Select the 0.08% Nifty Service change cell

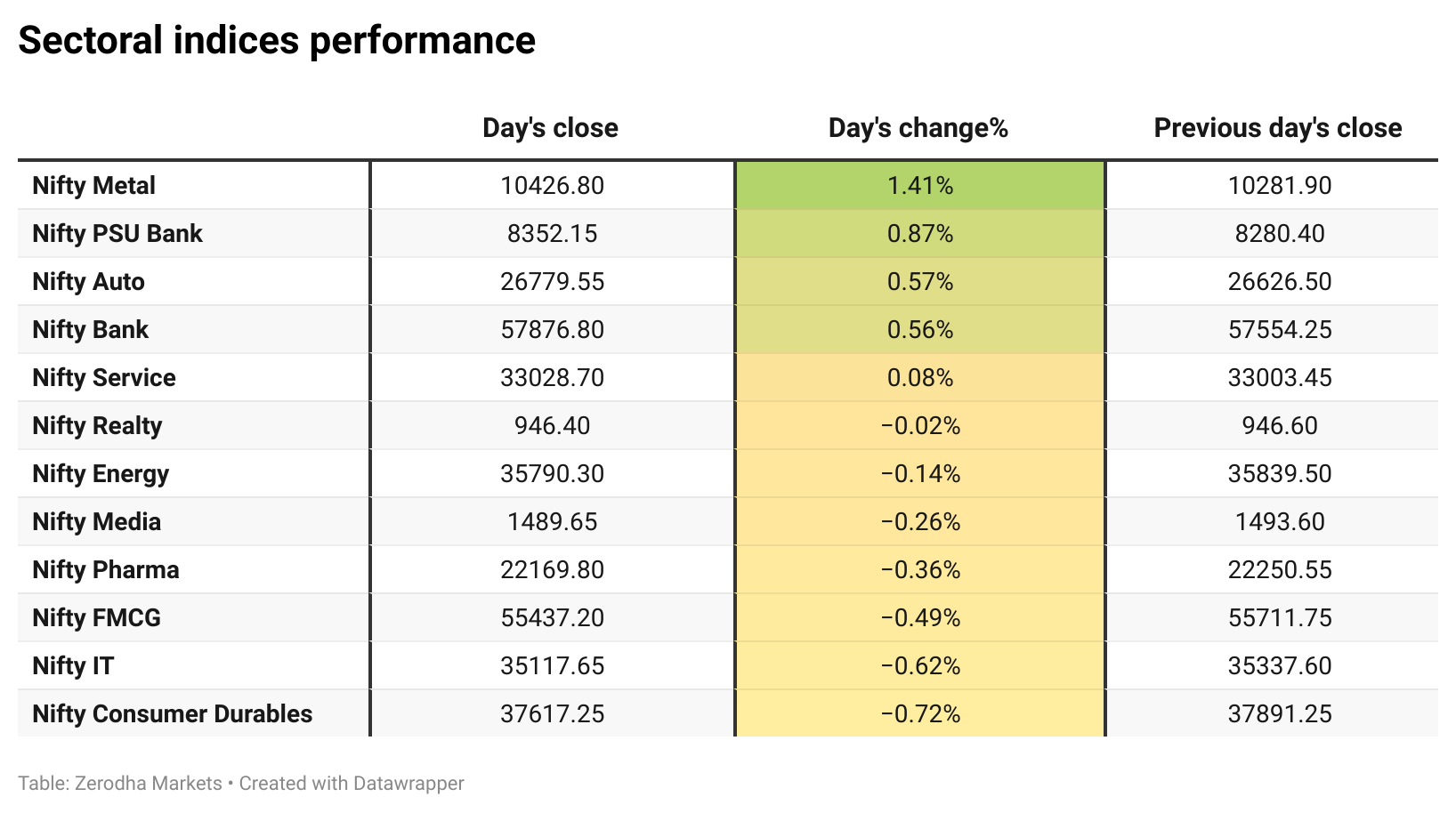pos(920,377)
